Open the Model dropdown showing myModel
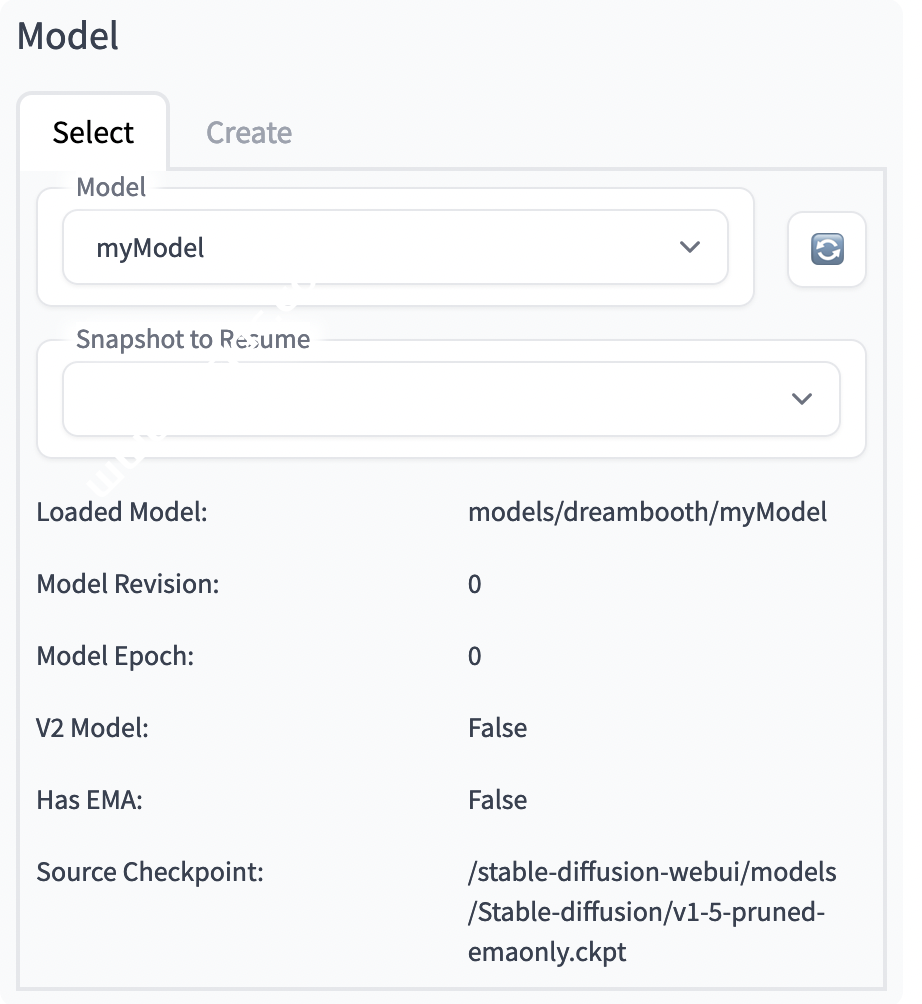 tap(380, 247)
